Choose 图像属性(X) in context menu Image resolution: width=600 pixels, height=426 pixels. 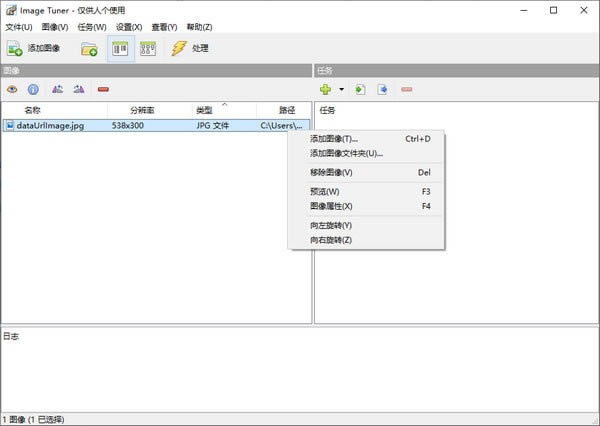tap(366, 206)
